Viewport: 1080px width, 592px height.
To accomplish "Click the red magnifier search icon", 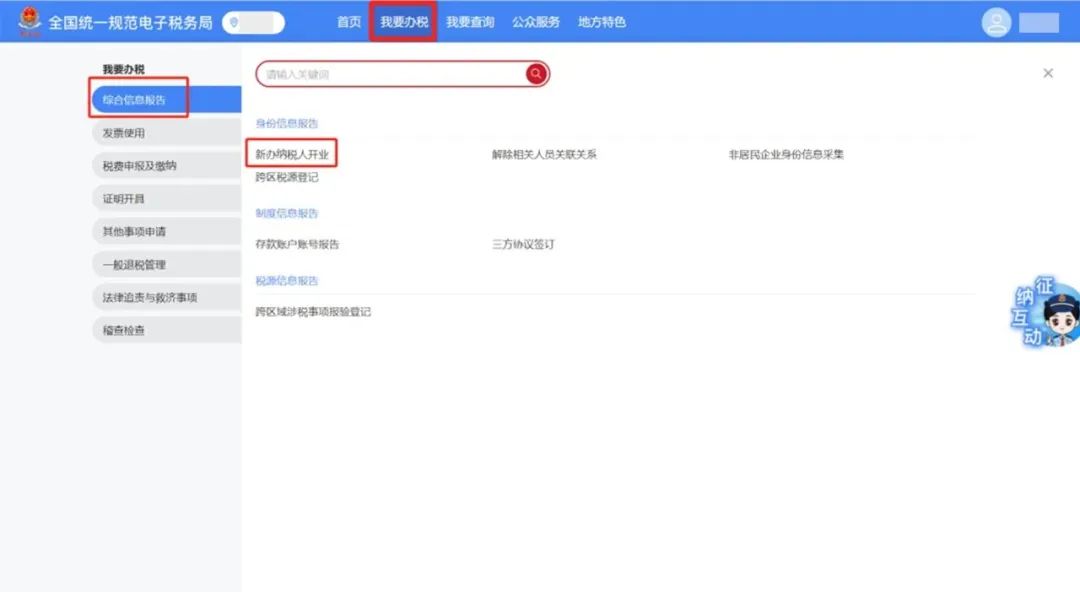I will click(x=537, y=74).
